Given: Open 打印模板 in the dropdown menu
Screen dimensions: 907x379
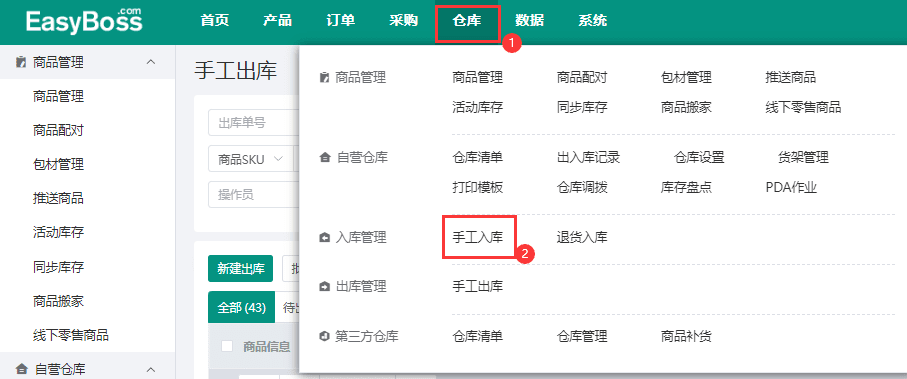Looking at the screenshot, I should pyautogui.click(x=478, y=187).
